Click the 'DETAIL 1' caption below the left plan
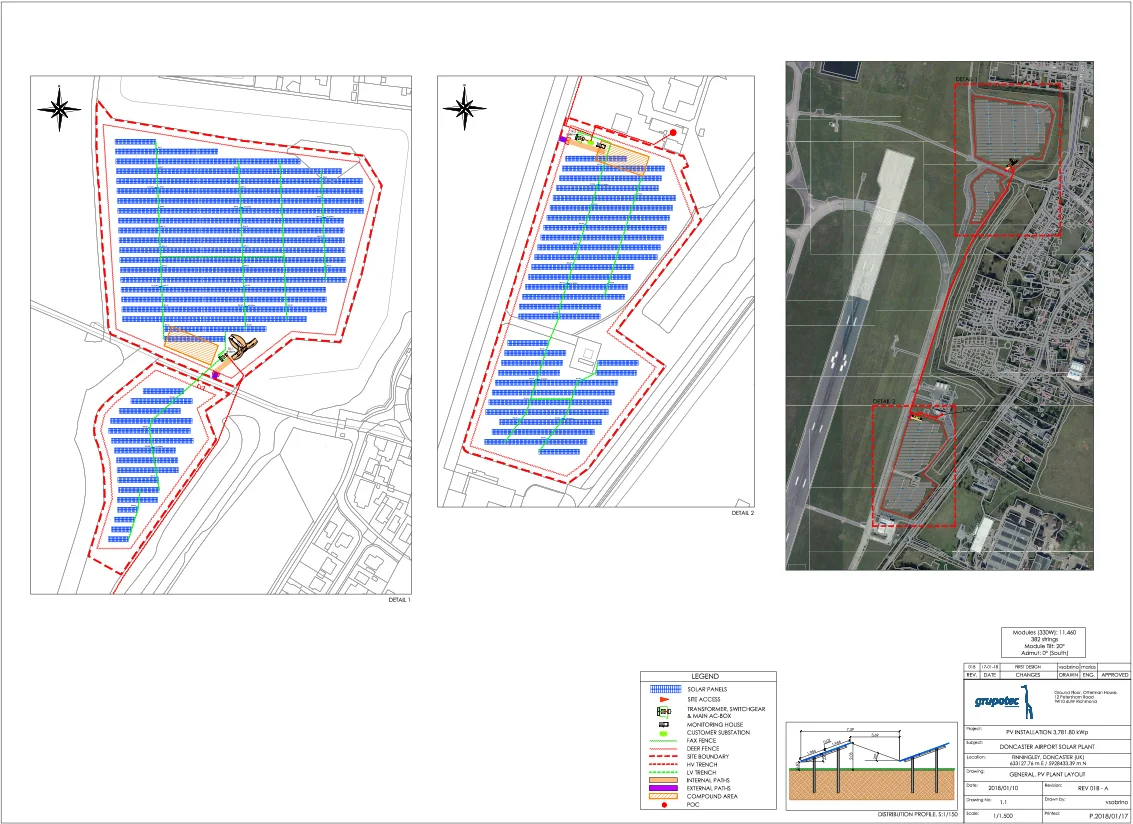The image size is (1133, 824). click(x=400, y=600)
